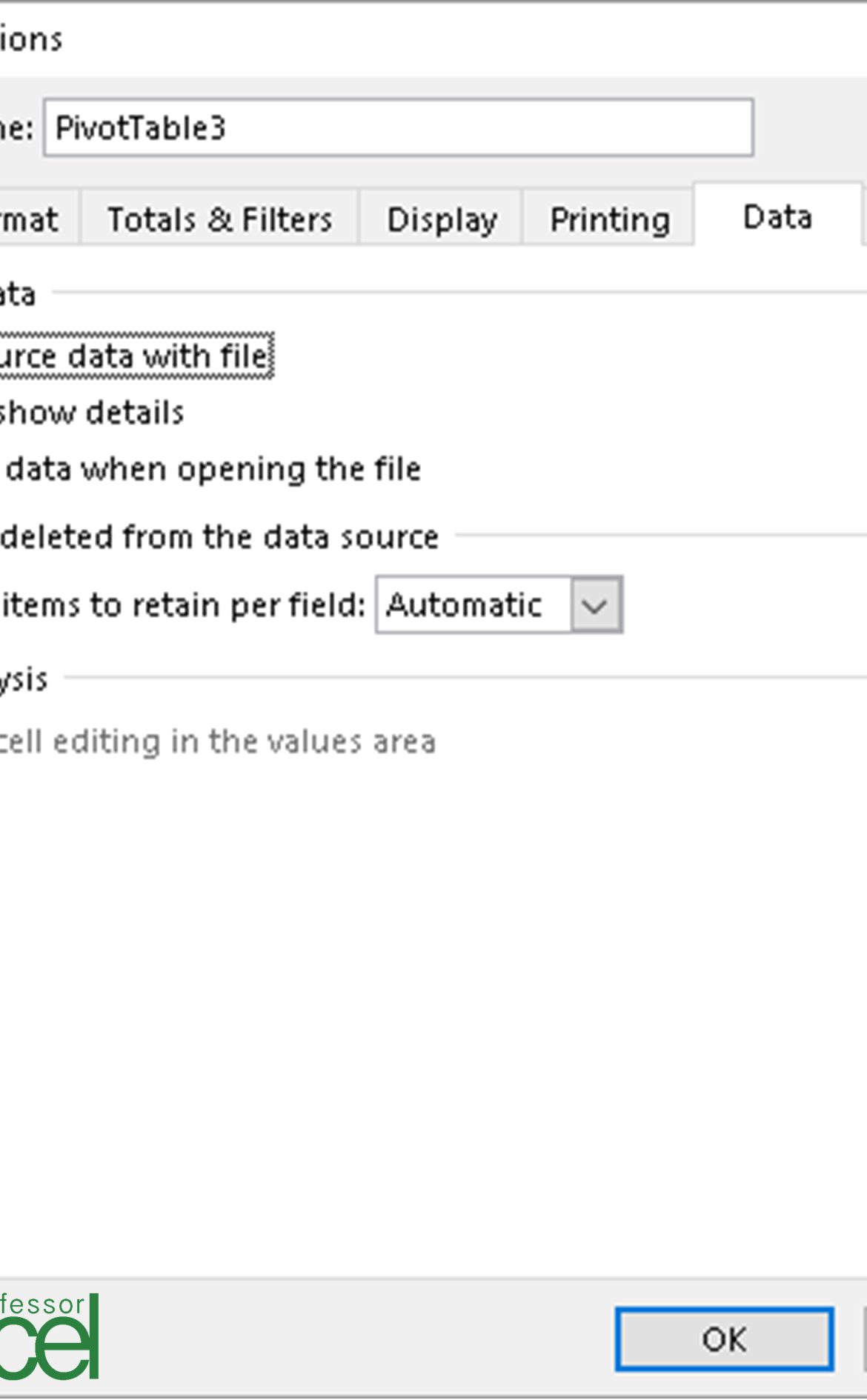Open the Printing tab
The height and width of the screenshot is (1400, 867).
pyautogui.click(x=607, y=219)
